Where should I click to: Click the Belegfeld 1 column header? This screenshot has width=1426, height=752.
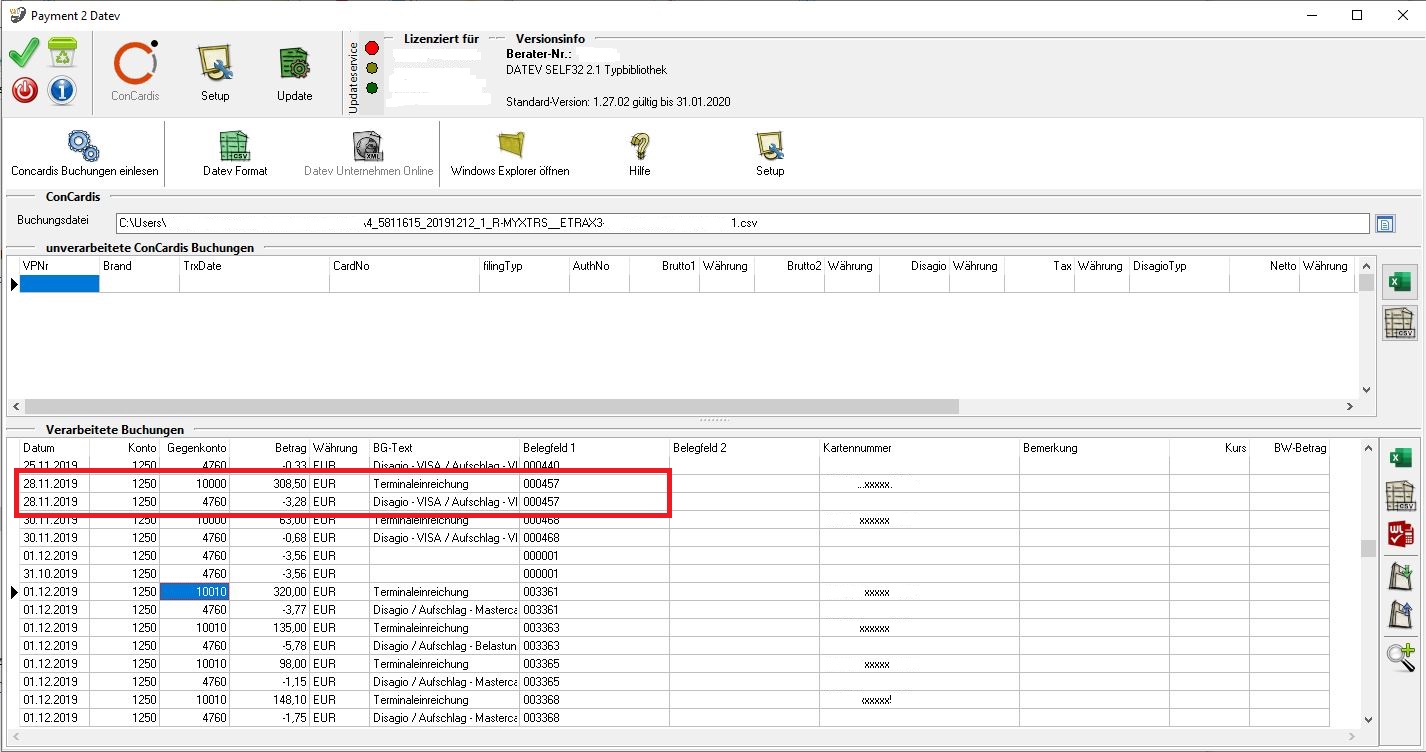(x=595, y=448)
